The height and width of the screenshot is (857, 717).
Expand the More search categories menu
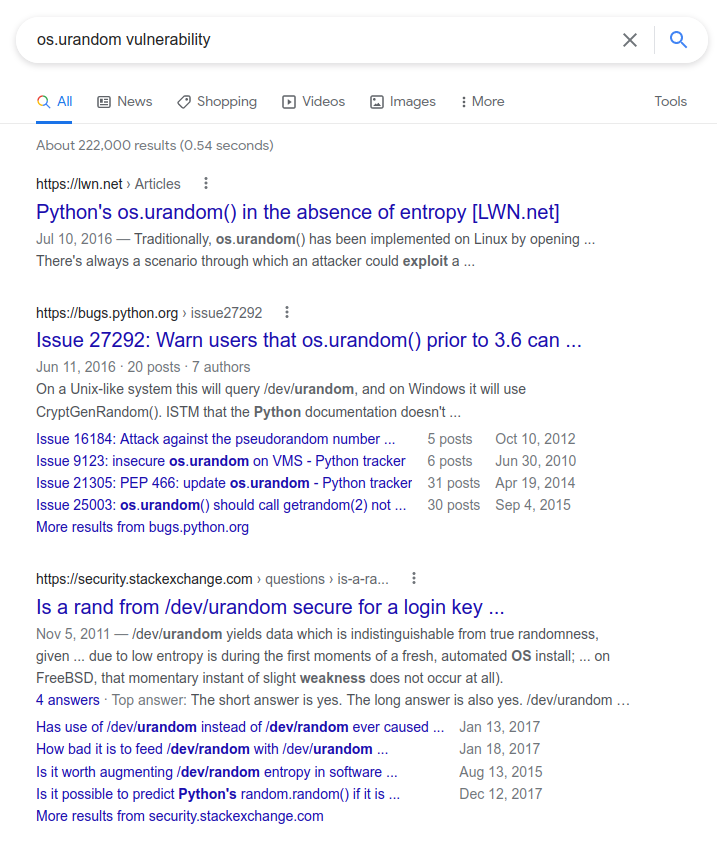point(483,102)
